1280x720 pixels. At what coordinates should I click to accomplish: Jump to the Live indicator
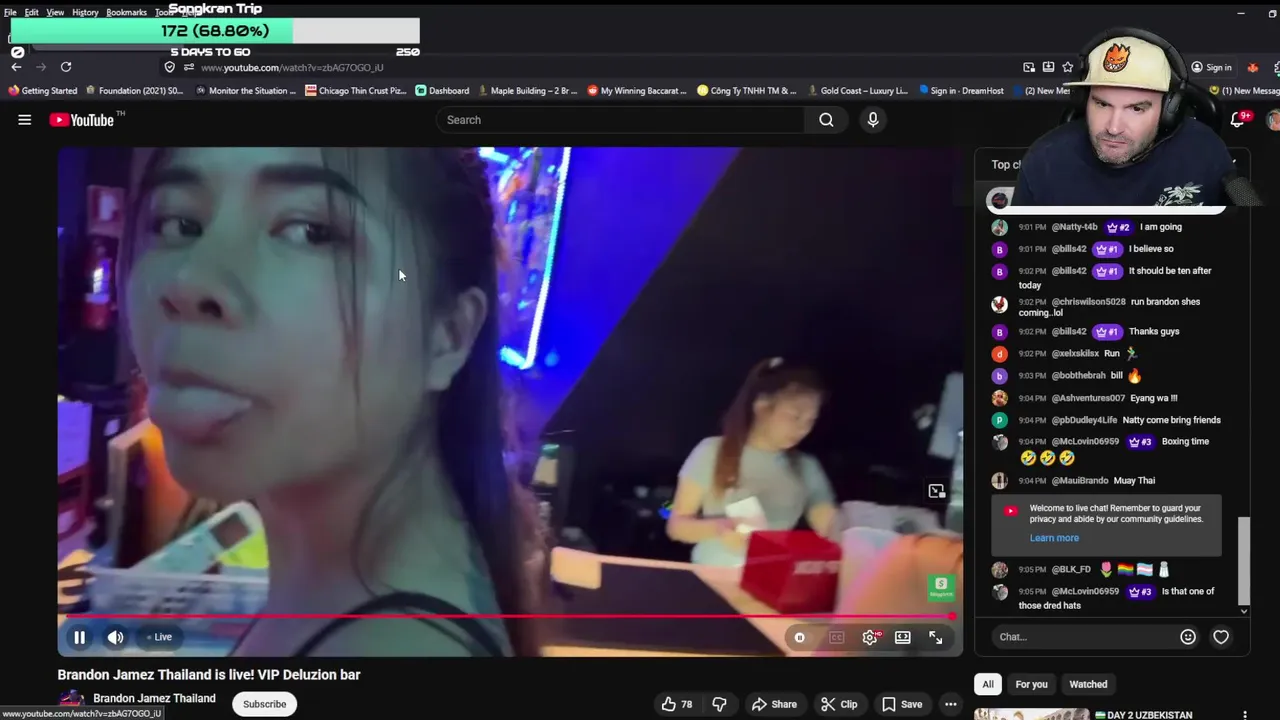click(160, 637)
